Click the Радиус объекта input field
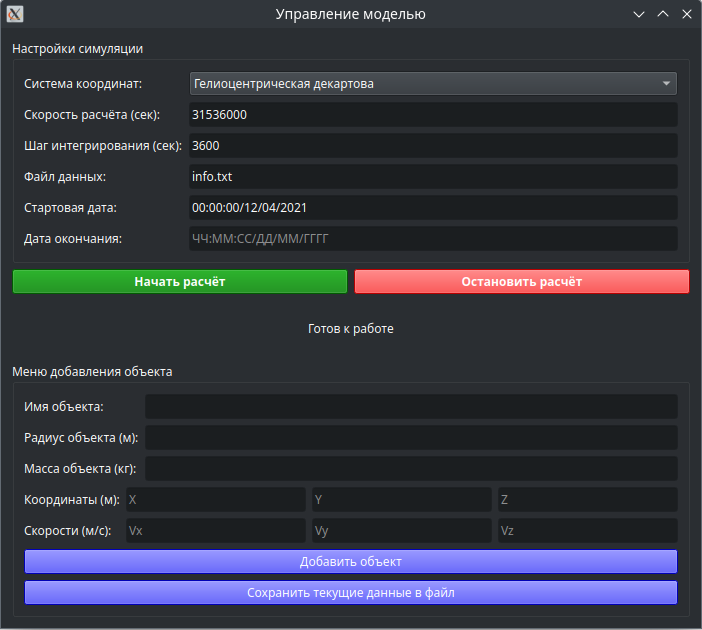This screenshot has width=702, height=630. (x=411, y=437)
